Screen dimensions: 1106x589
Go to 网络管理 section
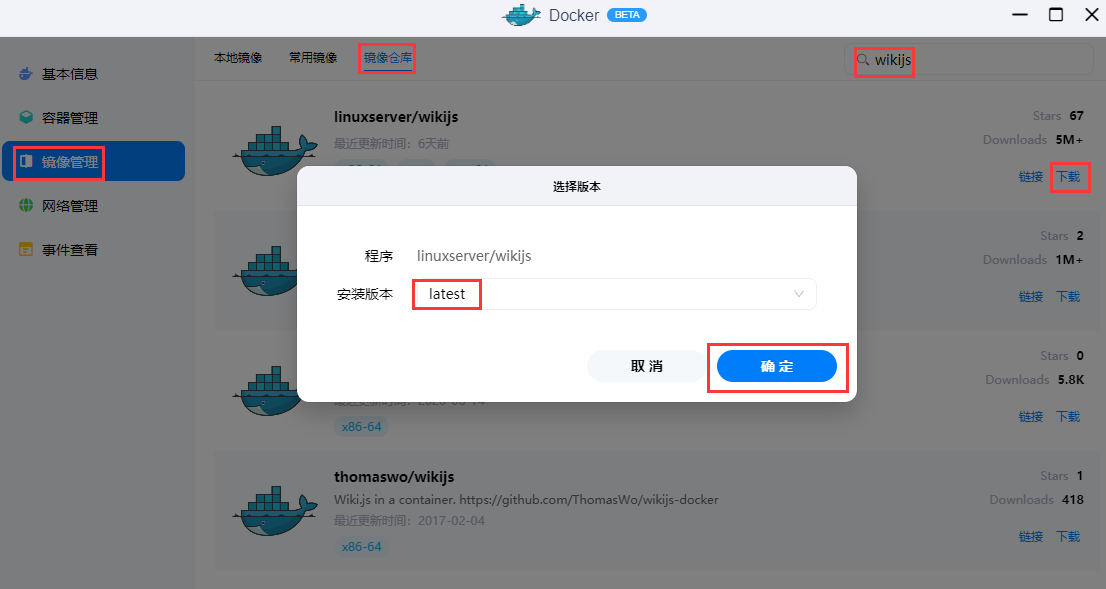[x=94, y=205]
